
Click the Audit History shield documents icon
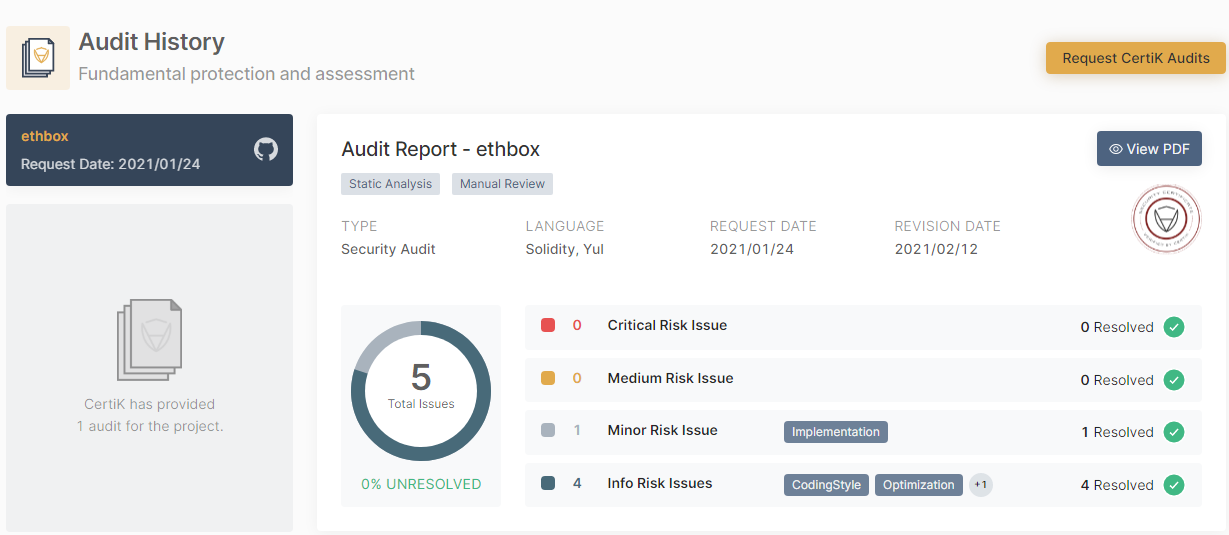(38, 58)
